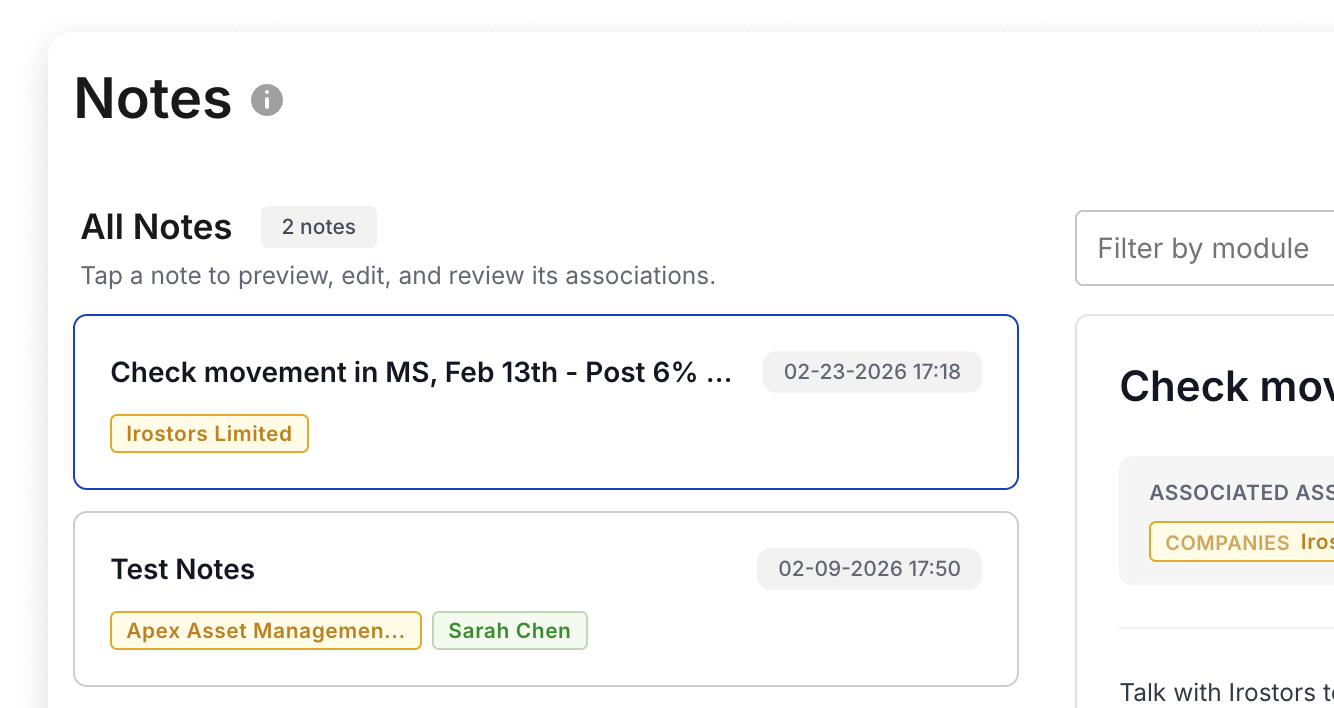Click the Irostors Limited tag in note list
This screenshot has width=1334, height=708.
point(209,434)
